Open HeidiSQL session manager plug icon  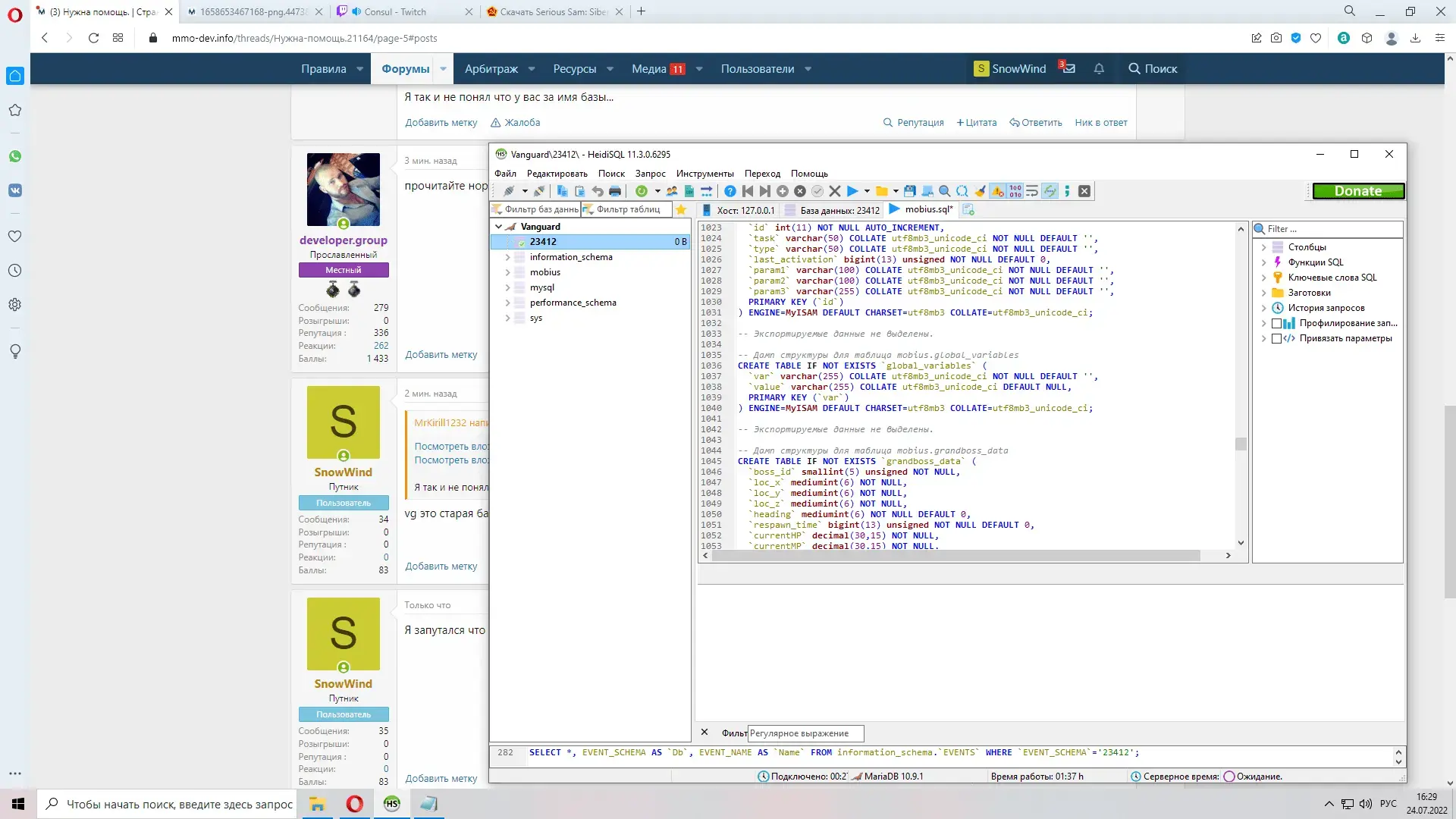coord(509,191)
